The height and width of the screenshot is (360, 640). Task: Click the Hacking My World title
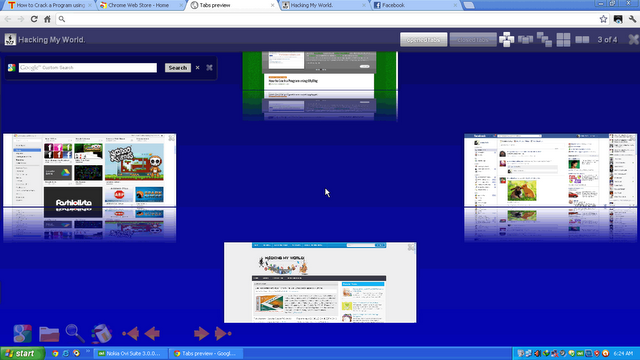pyautogui.click(x=52, y=40)
